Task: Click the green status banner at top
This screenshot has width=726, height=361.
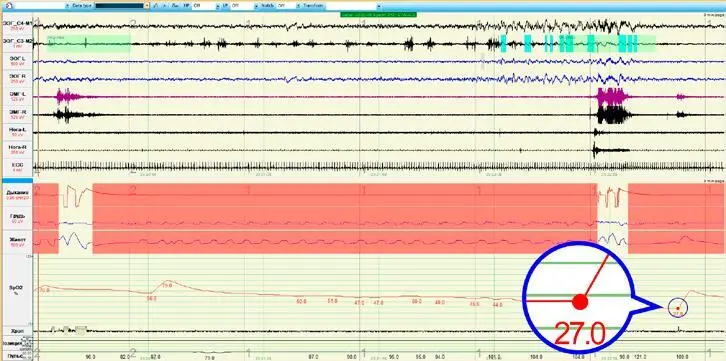Action: click(x=379, y=14)
